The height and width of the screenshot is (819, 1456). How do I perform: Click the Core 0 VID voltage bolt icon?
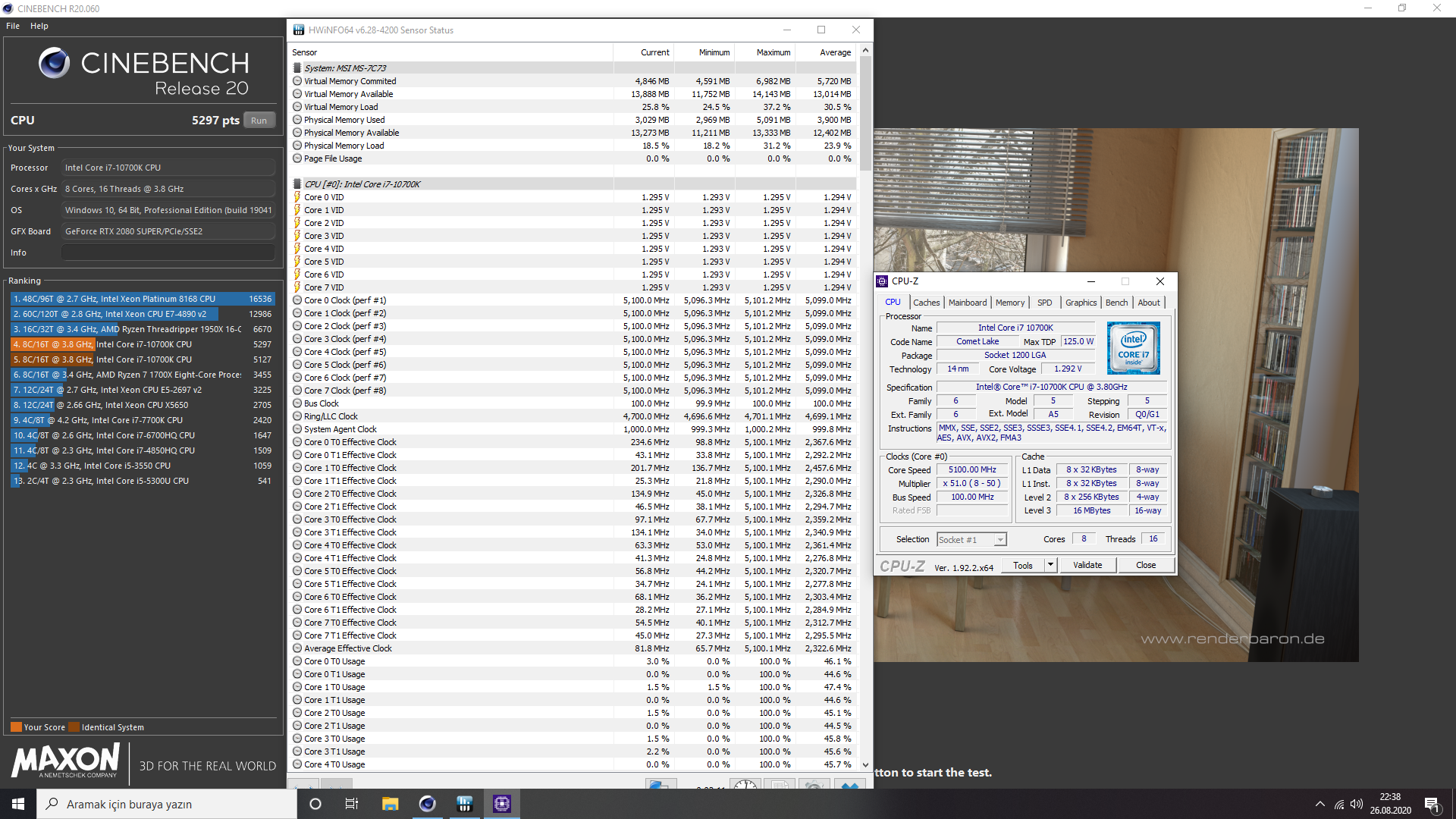tap(297, 197)
